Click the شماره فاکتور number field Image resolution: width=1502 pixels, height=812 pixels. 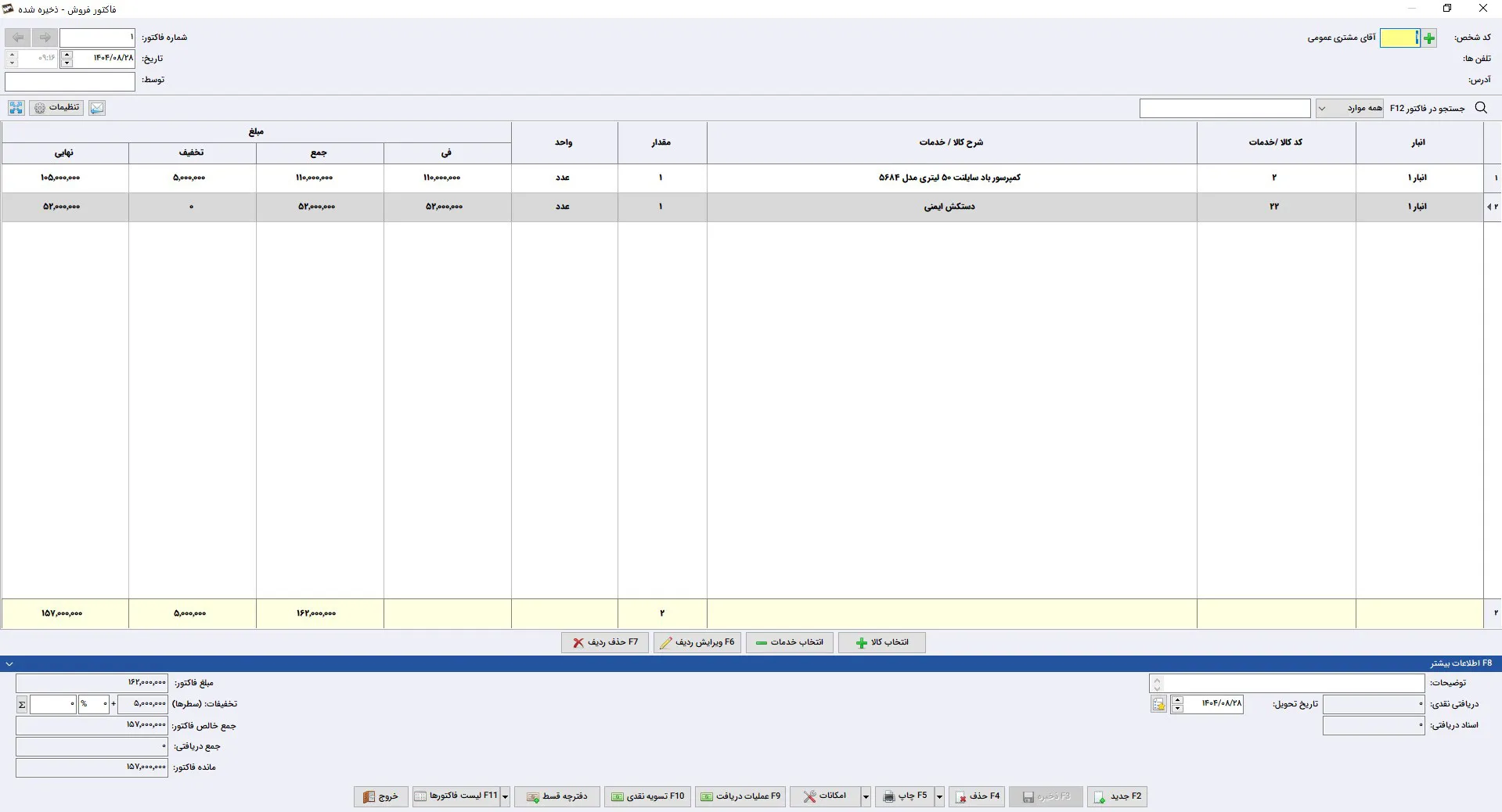point(98,38)
